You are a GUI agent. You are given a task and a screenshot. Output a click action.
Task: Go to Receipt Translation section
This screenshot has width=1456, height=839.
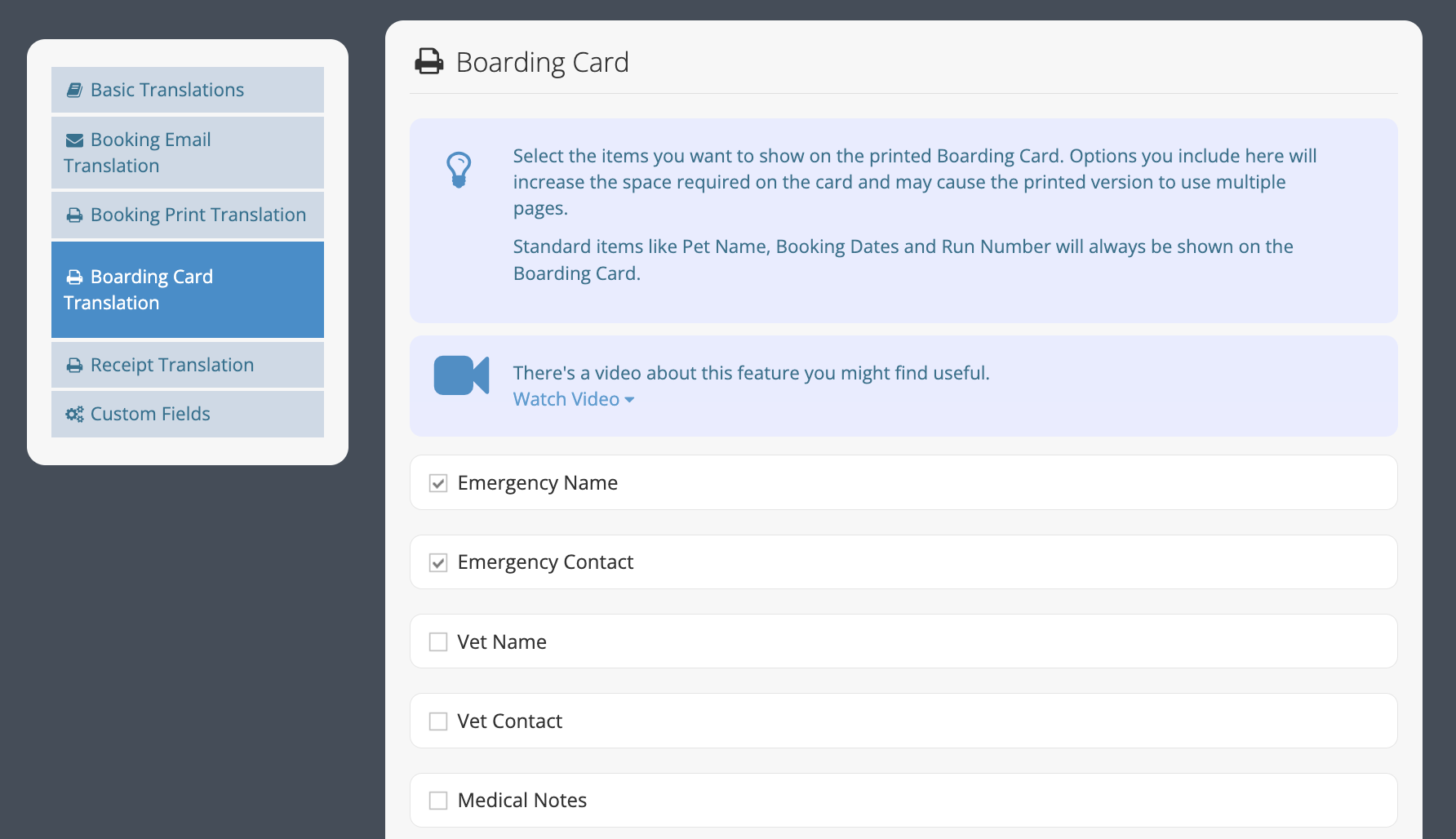[188, 365]
